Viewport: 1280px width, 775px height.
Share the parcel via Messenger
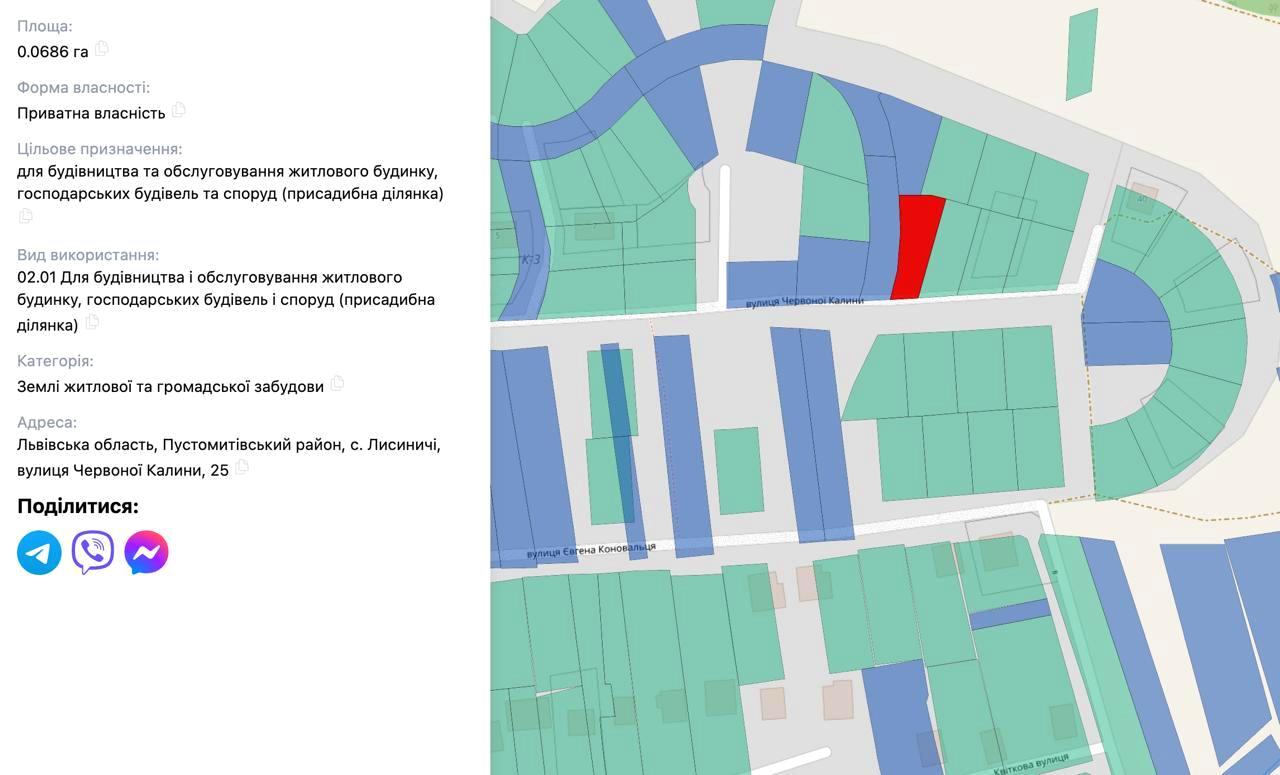click(146, 552)
